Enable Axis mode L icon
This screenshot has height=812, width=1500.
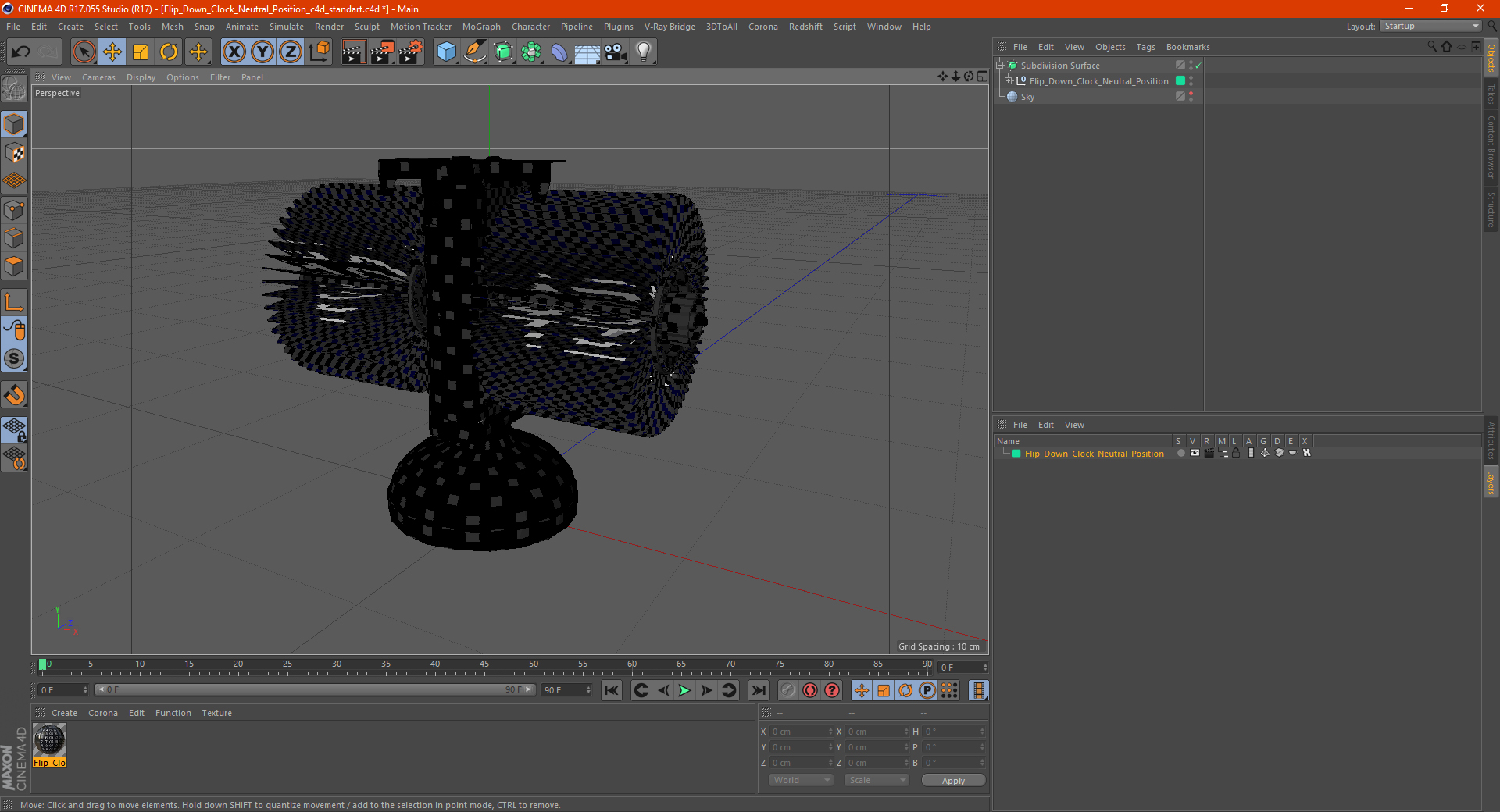(14, 302)
